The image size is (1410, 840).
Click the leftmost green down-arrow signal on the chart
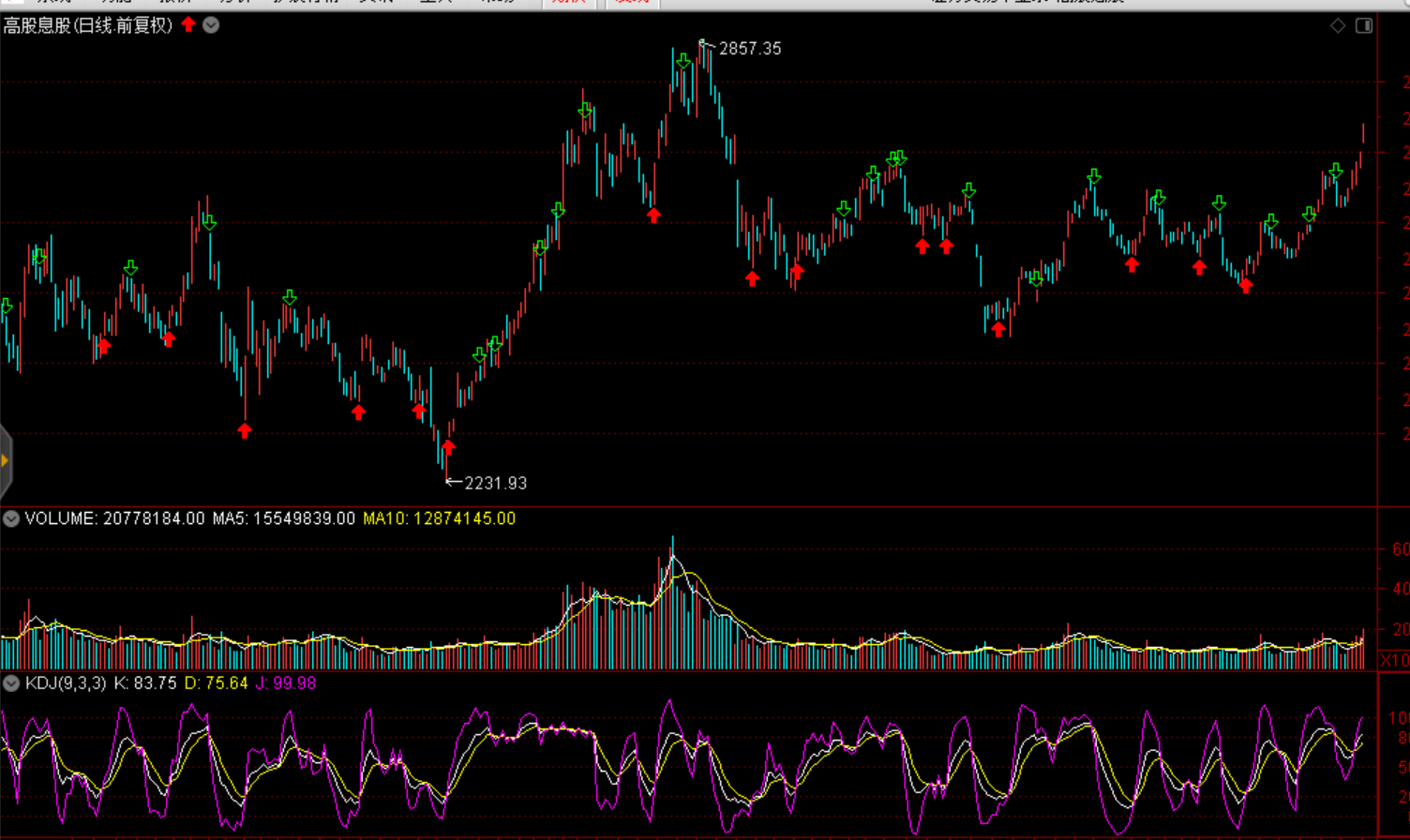pos(6,307)
